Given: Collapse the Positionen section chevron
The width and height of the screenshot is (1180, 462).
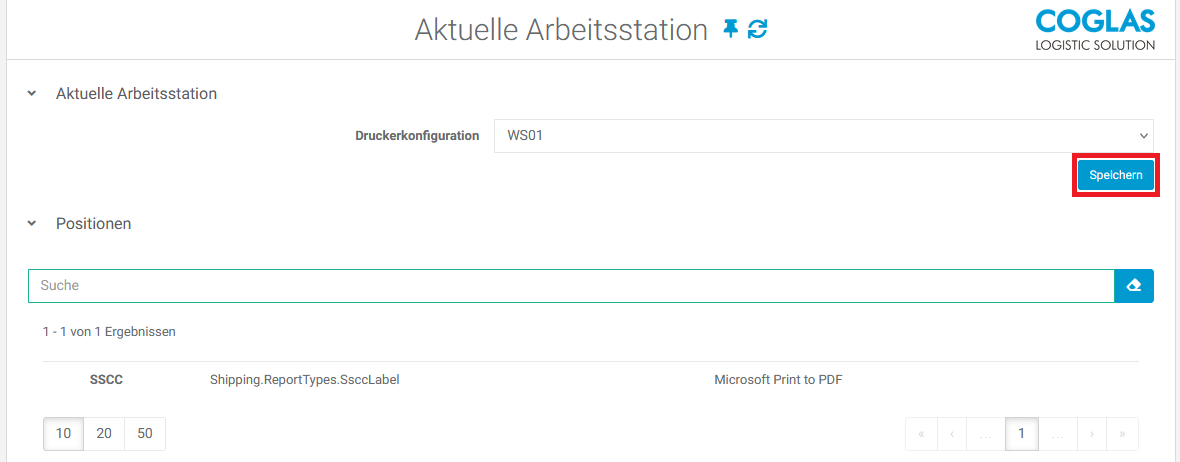Looking at the screenshot, I should [32, 224].
